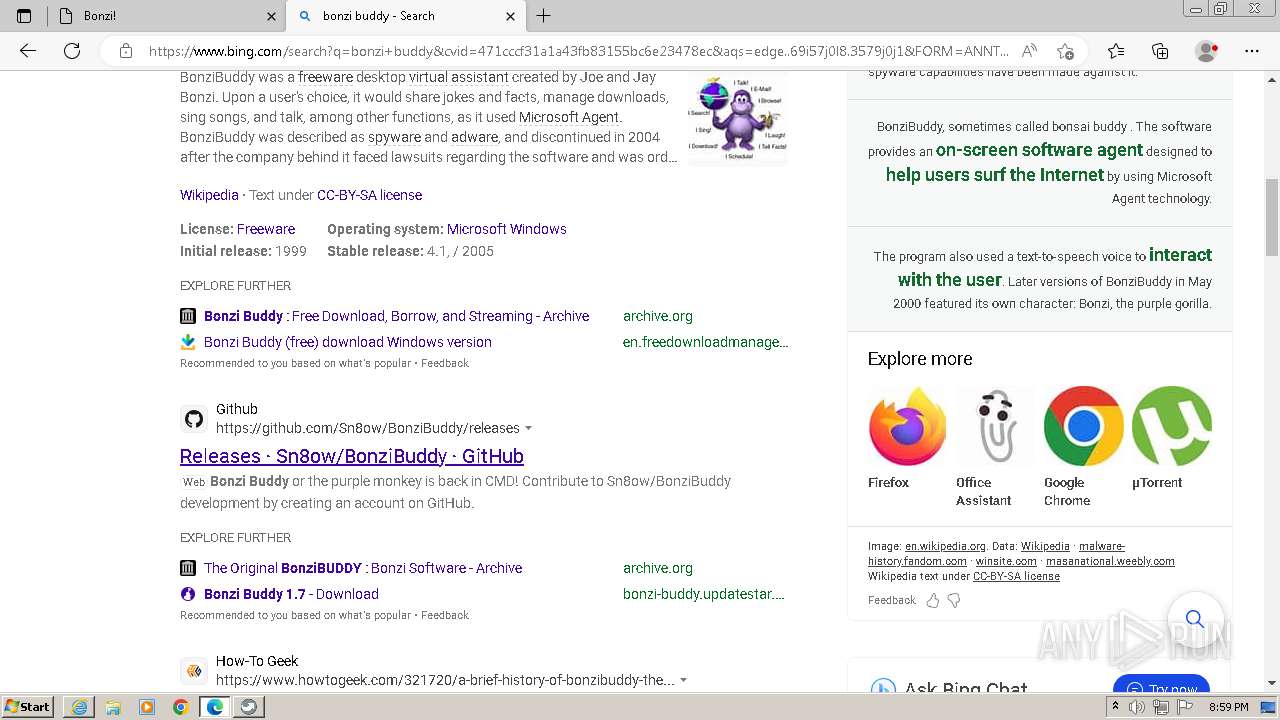Viewport: 1280px width, 720px height.
Task: Click the GitHub favicon icon
Action: tap(194, 418)
